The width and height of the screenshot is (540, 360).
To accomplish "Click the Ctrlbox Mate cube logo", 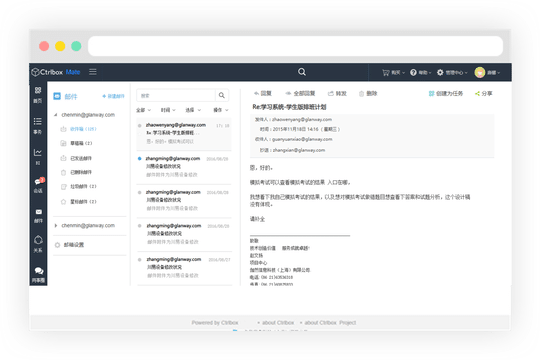I will 35,72.
